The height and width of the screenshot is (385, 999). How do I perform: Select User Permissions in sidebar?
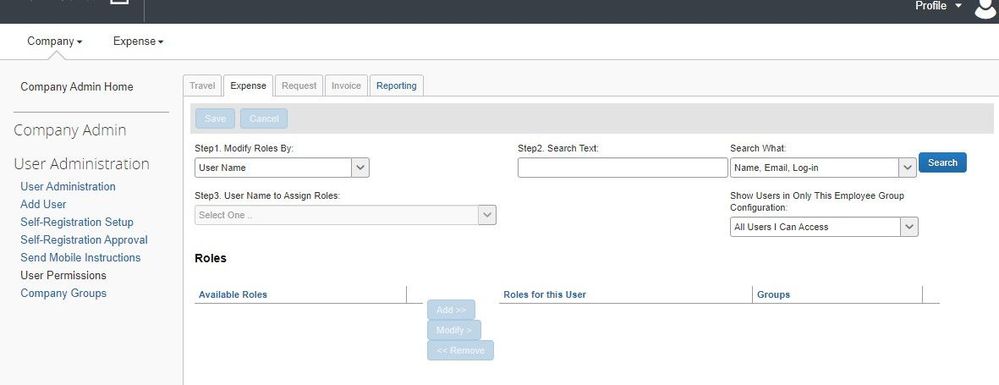[63, 275]
